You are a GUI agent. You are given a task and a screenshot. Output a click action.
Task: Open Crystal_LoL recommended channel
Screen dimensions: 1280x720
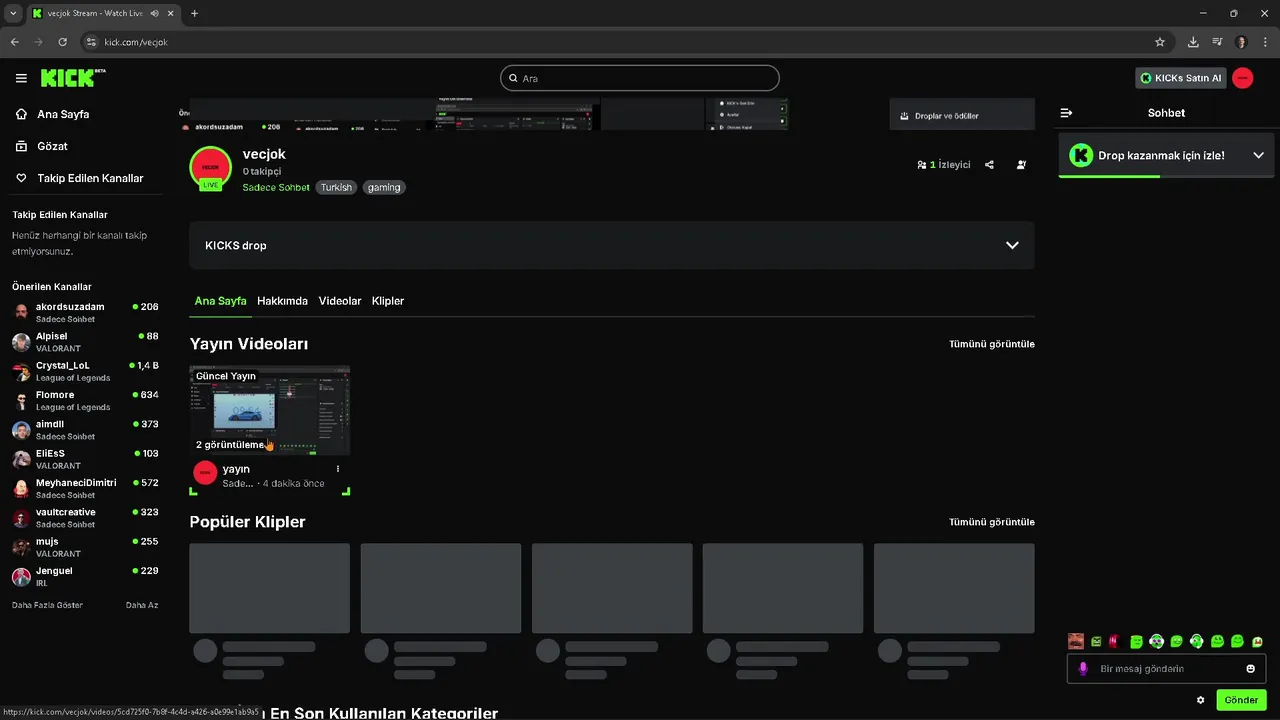[x=85, y=371]
